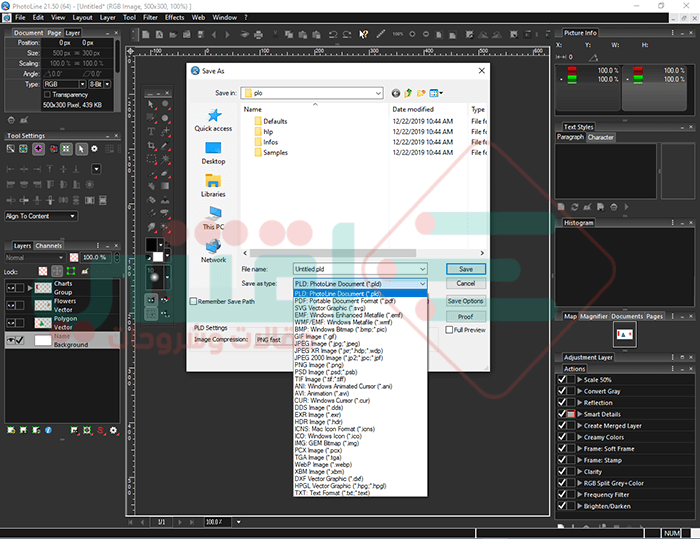Switch to the Character tab
This screenshot has width=700, height=539.
[x=600, y=137]
